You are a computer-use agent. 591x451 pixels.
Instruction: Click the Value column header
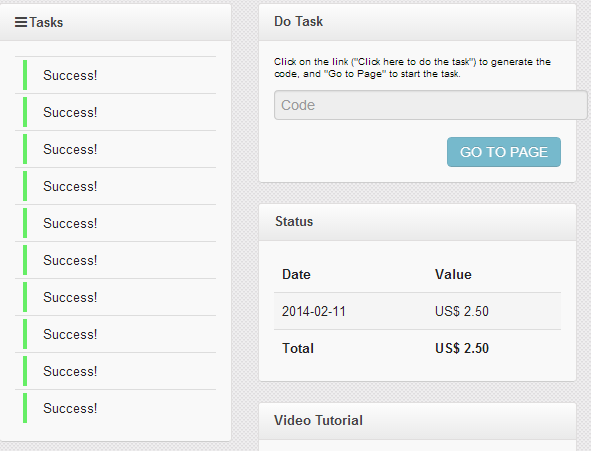453,274
